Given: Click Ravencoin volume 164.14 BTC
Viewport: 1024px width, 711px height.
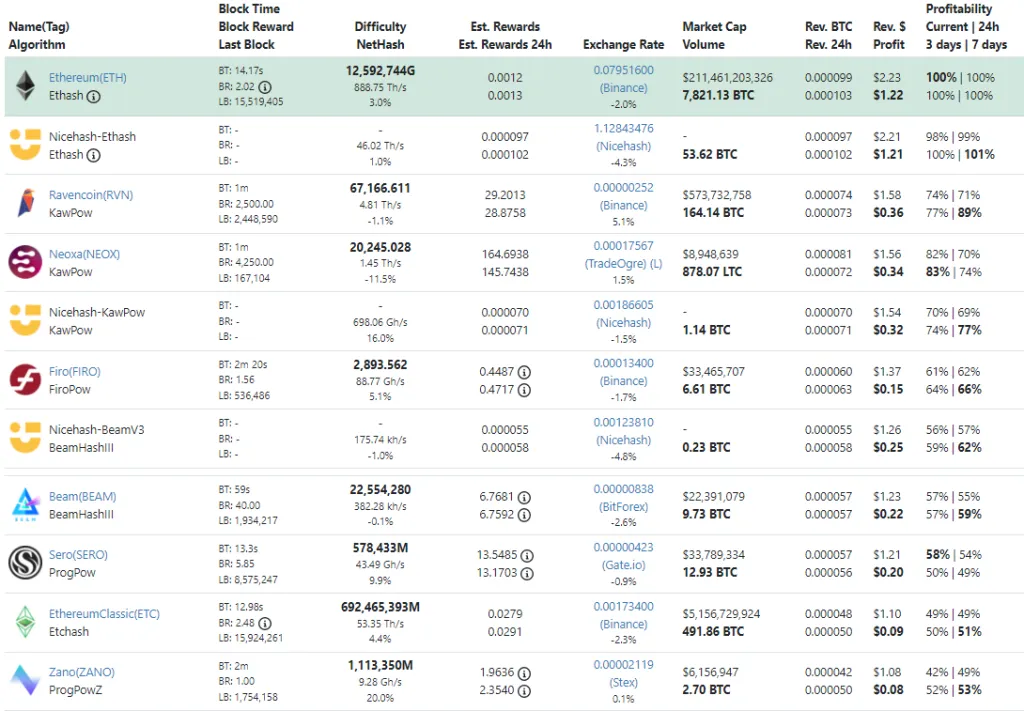Looking at the screenshot, I should (x=713, y=213).
